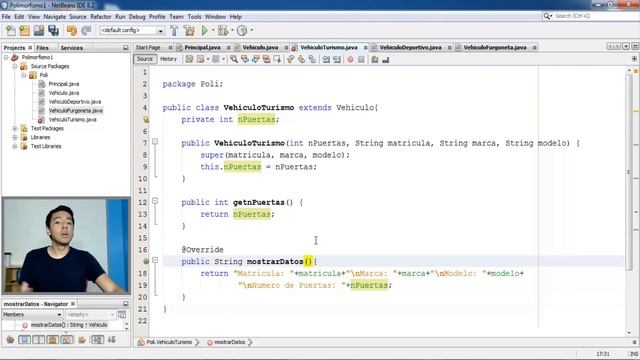
Task: Click the Uncomment code icon
Action: coord(385,60)
